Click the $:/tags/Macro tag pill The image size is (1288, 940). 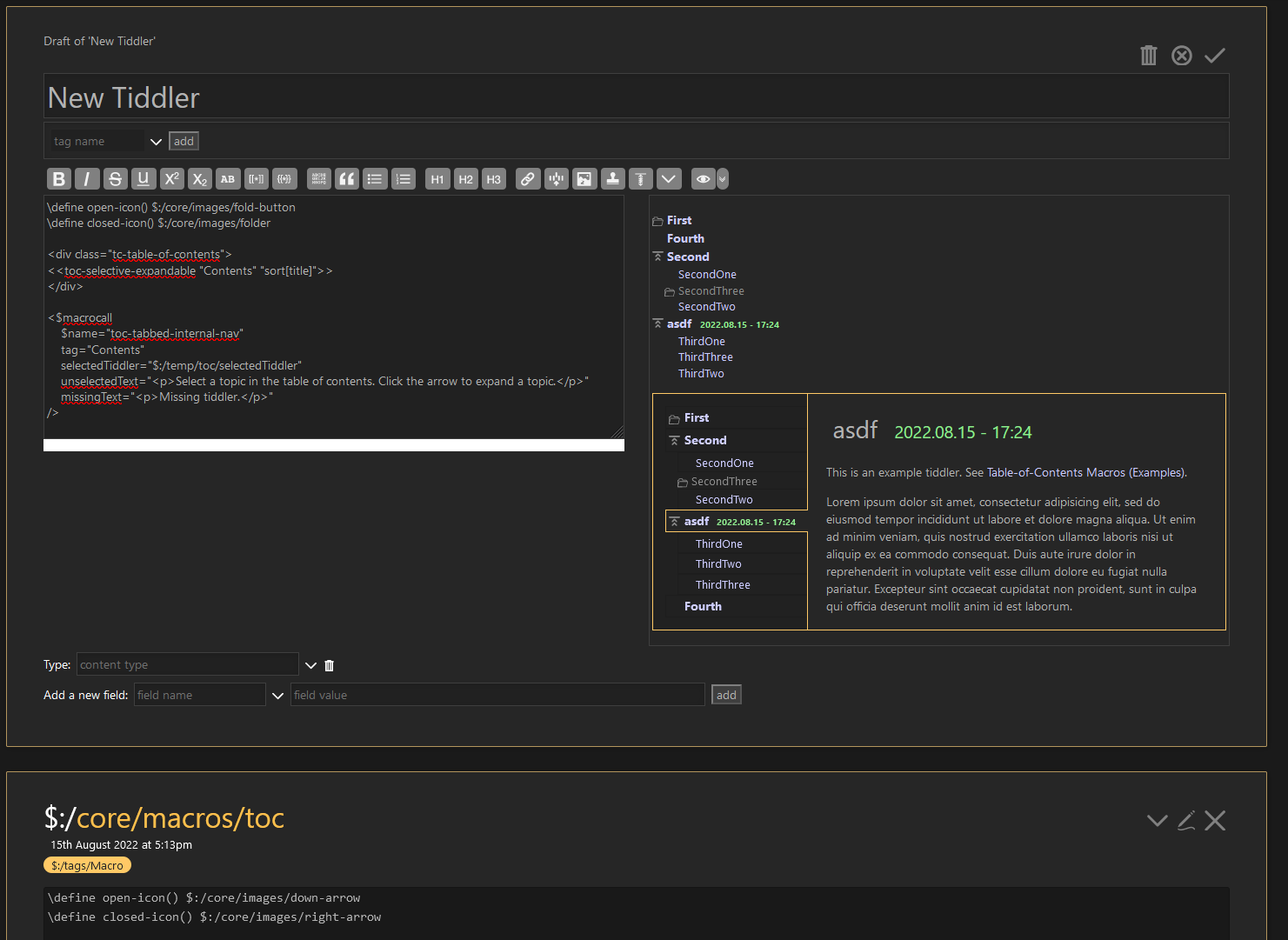[x=87, y=865]
